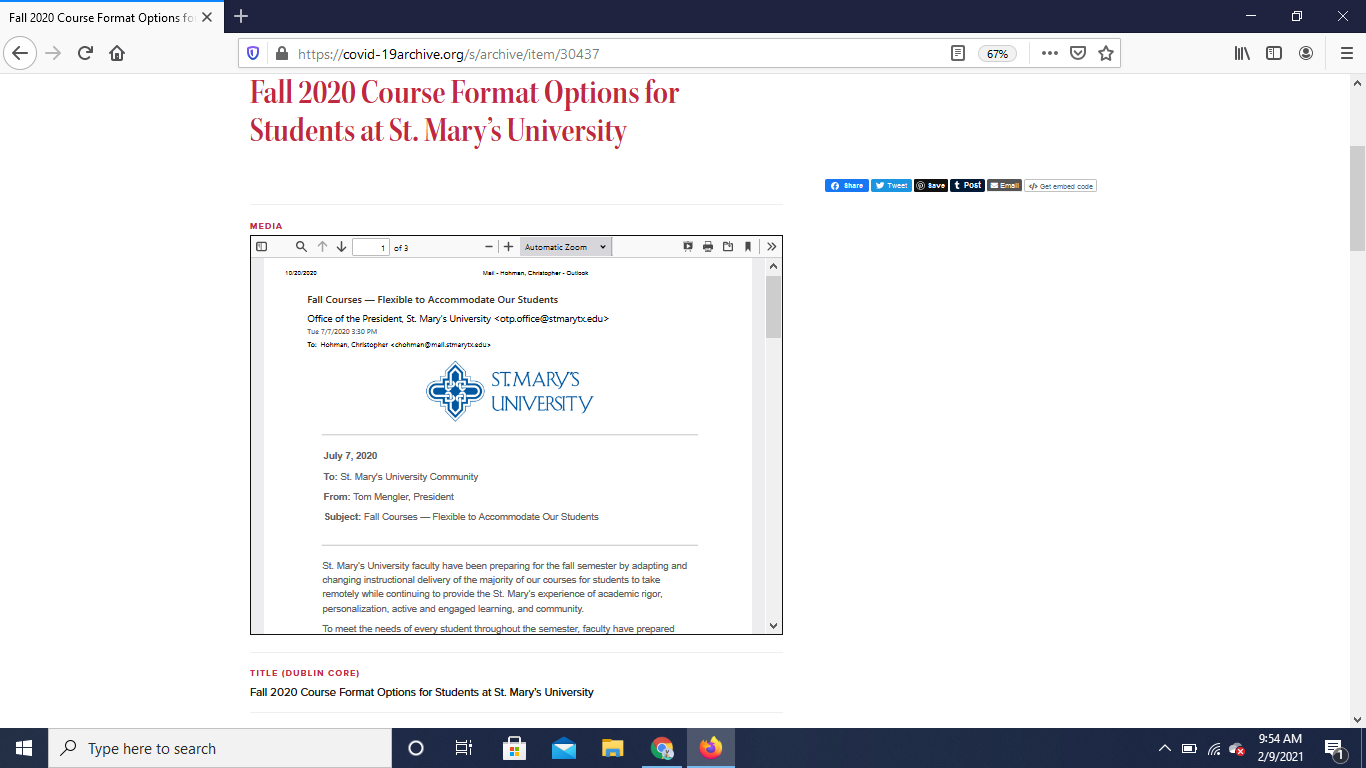Viewport: 1366px width, 768px height.
Task: Open the PDF find search tool
Action: (301, 247)
